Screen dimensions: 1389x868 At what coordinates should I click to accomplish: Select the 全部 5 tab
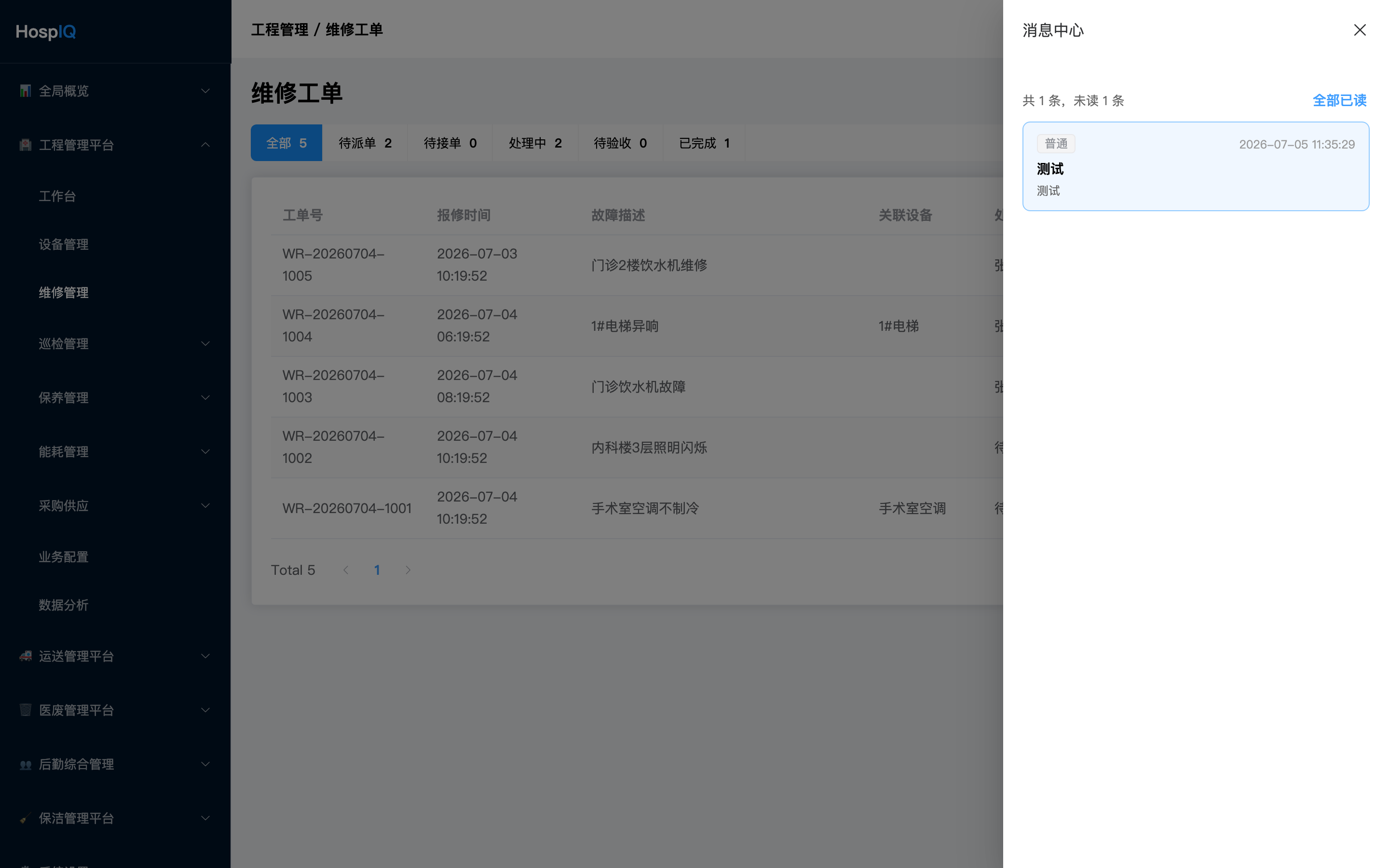tap(286, 143)
